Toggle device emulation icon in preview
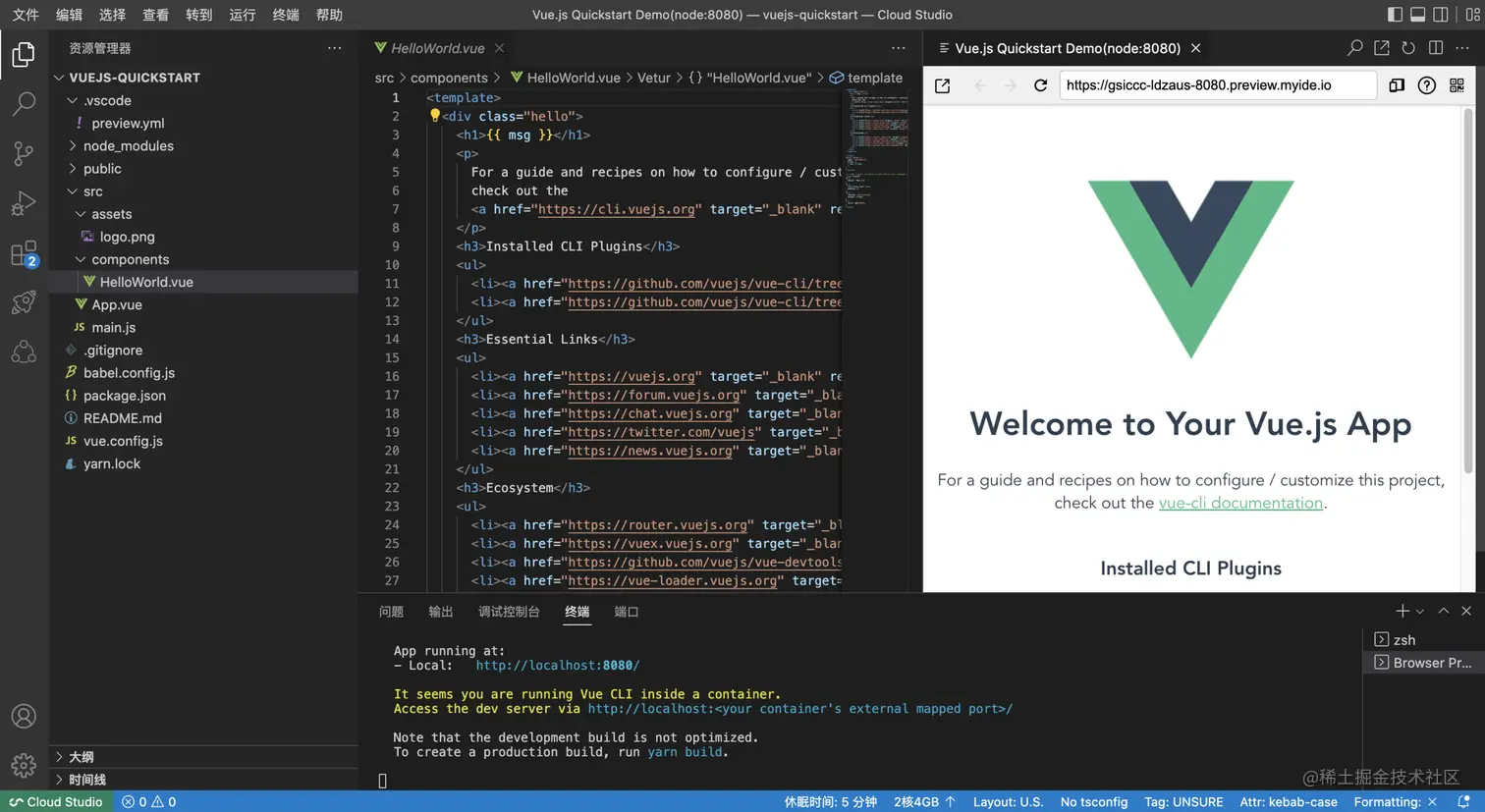Viewport: 1485px width, 812px height. pos(1397,85)
